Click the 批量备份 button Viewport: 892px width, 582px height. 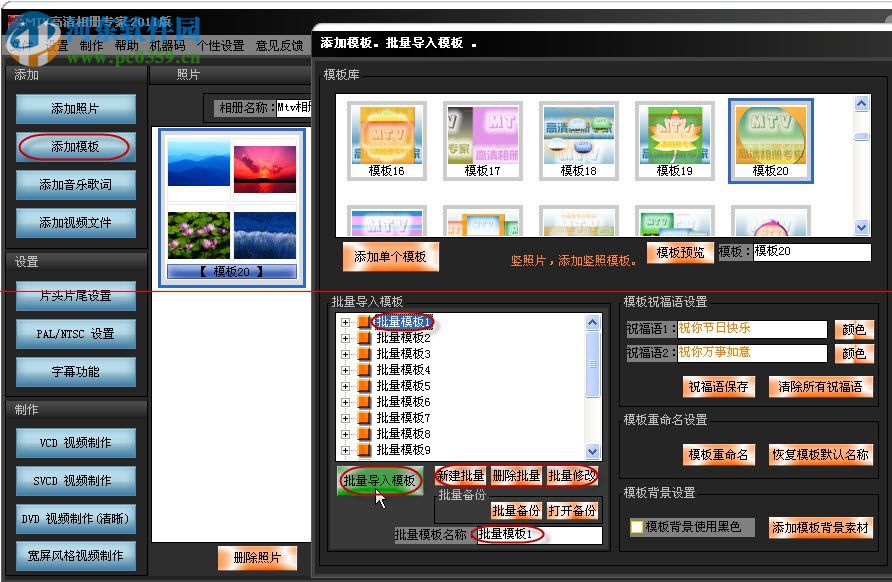pyautogui.click(x=516, y=511)
